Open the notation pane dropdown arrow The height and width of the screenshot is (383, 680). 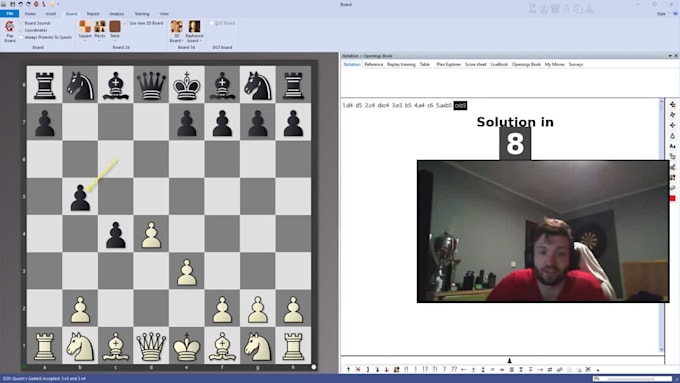[x=670, y=56]
